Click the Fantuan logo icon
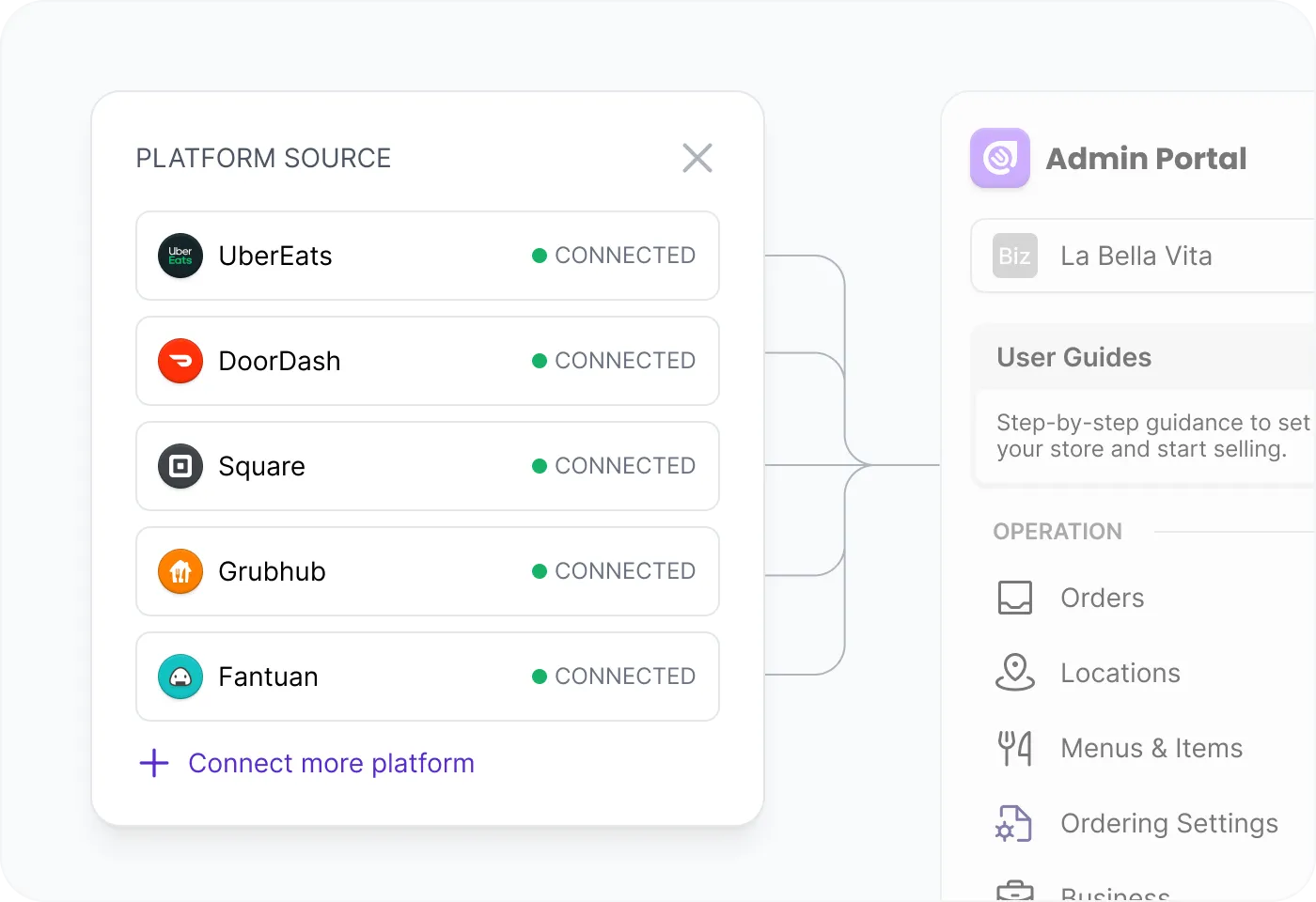Image resolution: width=1316 pixels, height=902 pixels. (x=180, y=676)
